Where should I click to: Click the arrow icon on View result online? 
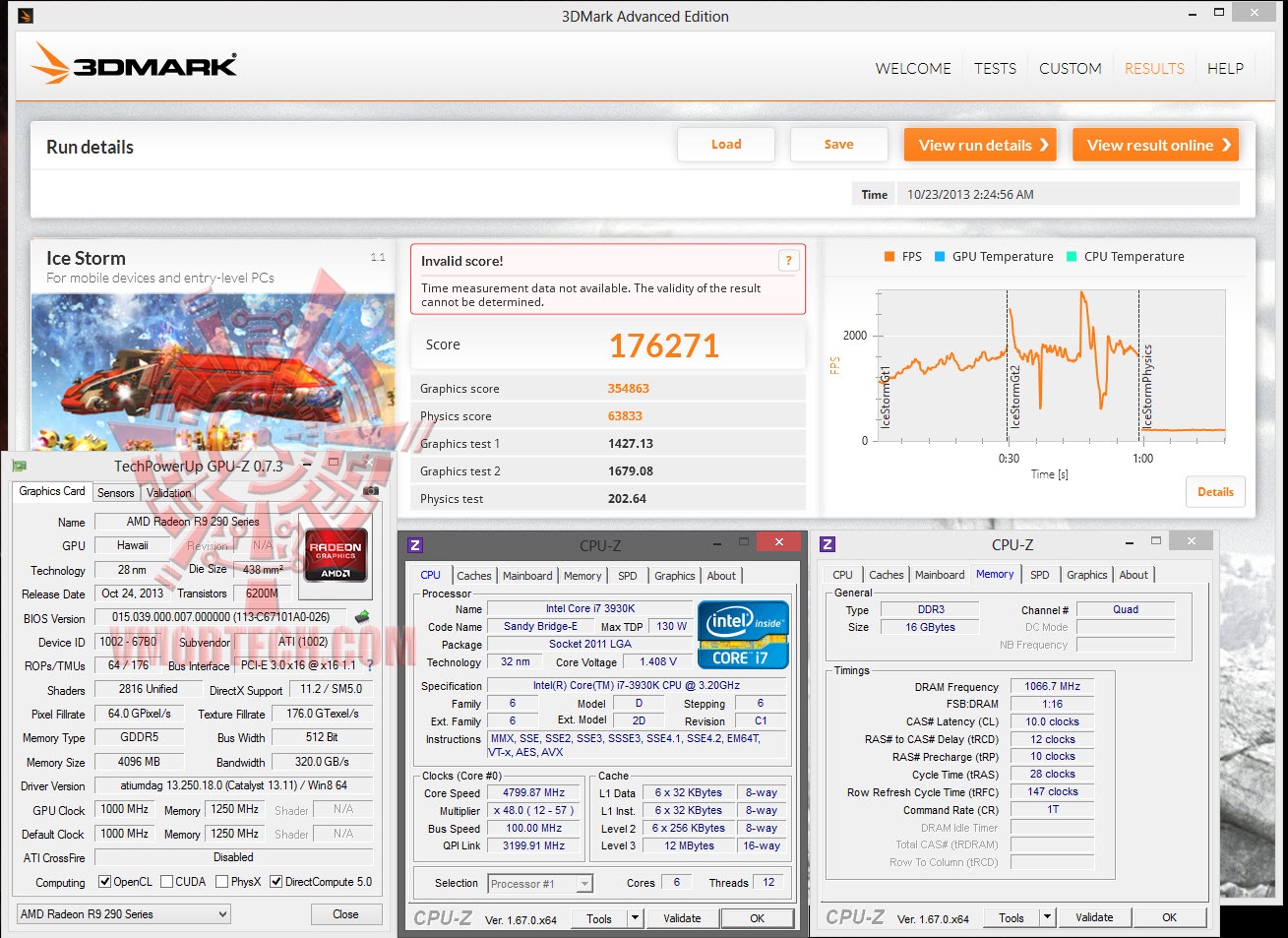pyautogui.click(x=1226, y=145)
